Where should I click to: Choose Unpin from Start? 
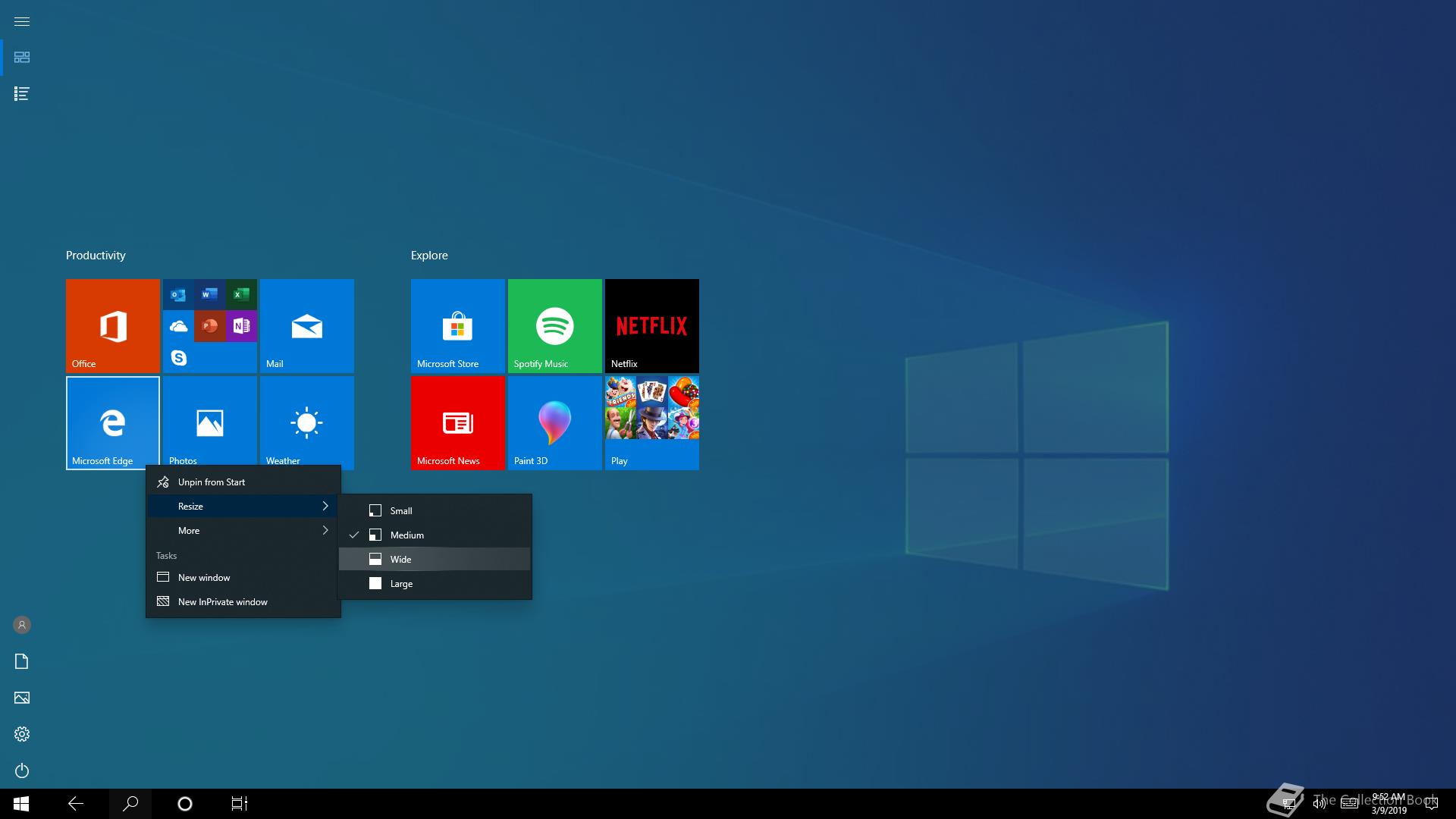pos(243,482)
